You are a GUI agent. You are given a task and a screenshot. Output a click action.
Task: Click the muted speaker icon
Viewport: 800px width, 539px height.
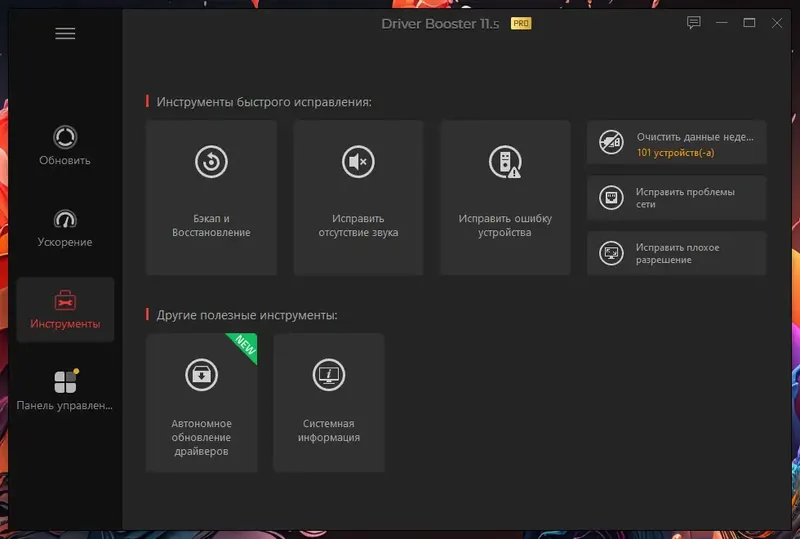point(358,162)
